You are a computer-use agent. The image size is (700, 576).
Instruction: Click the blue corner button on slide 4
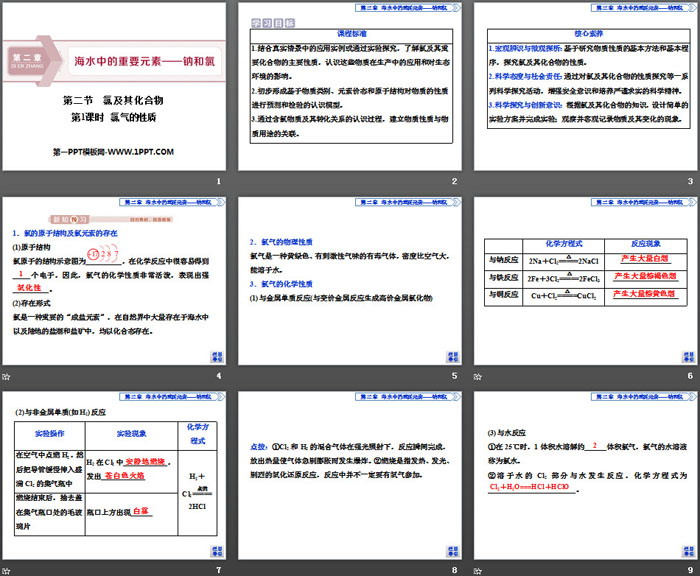click(217, 357)
